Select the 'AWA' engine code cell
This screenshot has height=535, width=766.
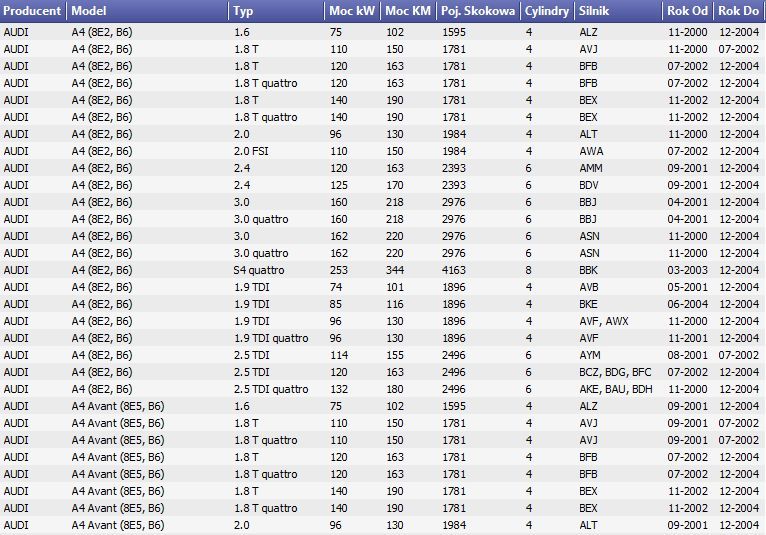click(x=591, y=151)
